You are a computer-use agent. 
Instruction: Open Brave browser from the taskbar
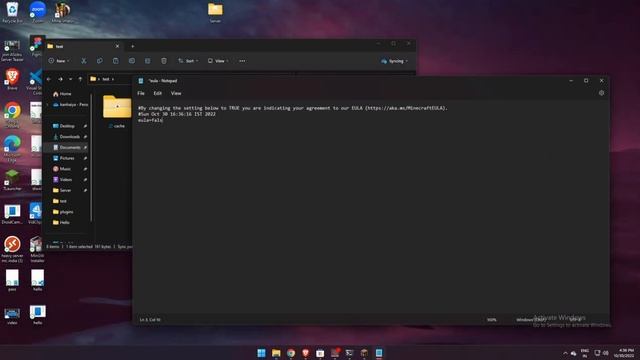point(305,353)
